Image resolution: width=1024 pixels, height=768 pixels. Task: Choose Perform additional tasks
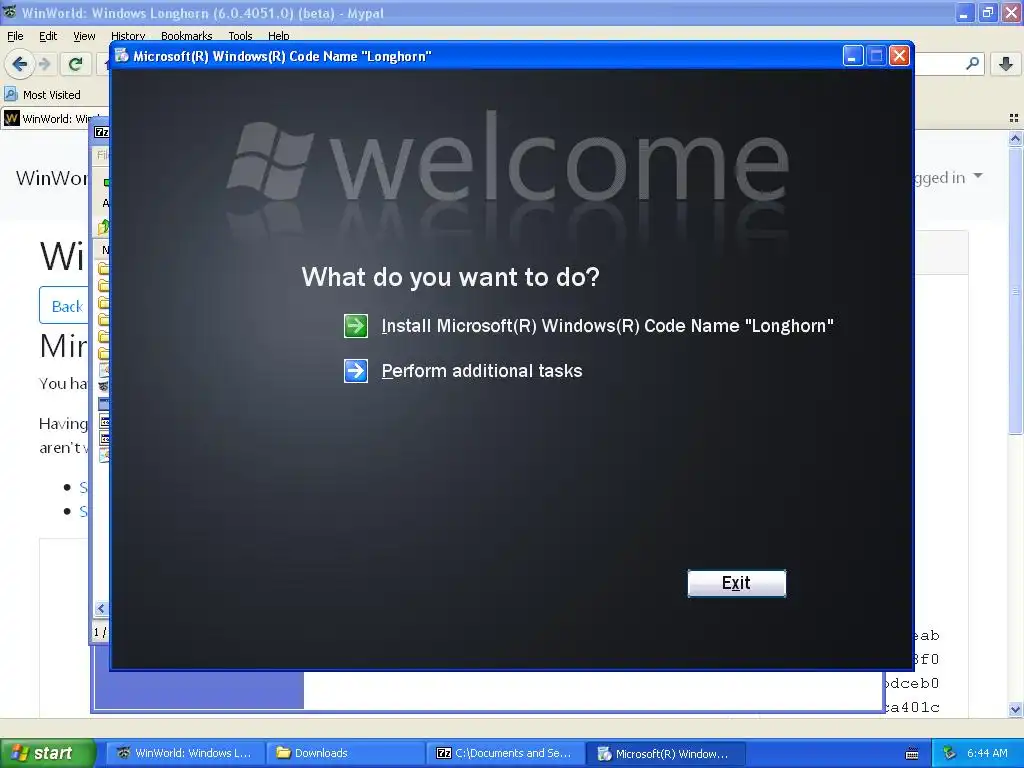pyautogui.click(x=482, y=371)
